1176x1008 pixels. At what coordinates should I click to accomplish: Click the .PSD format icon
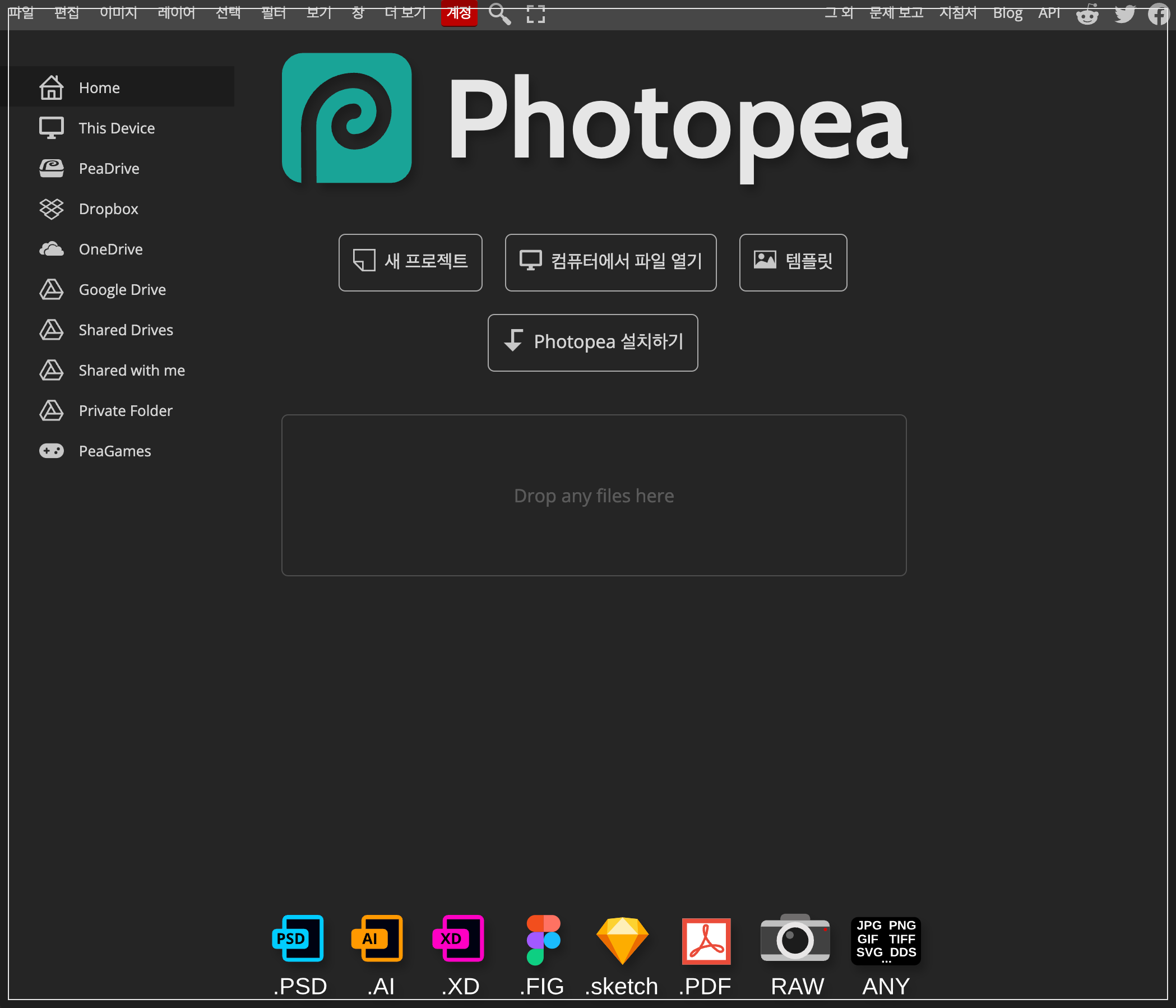tap(299, 938)
